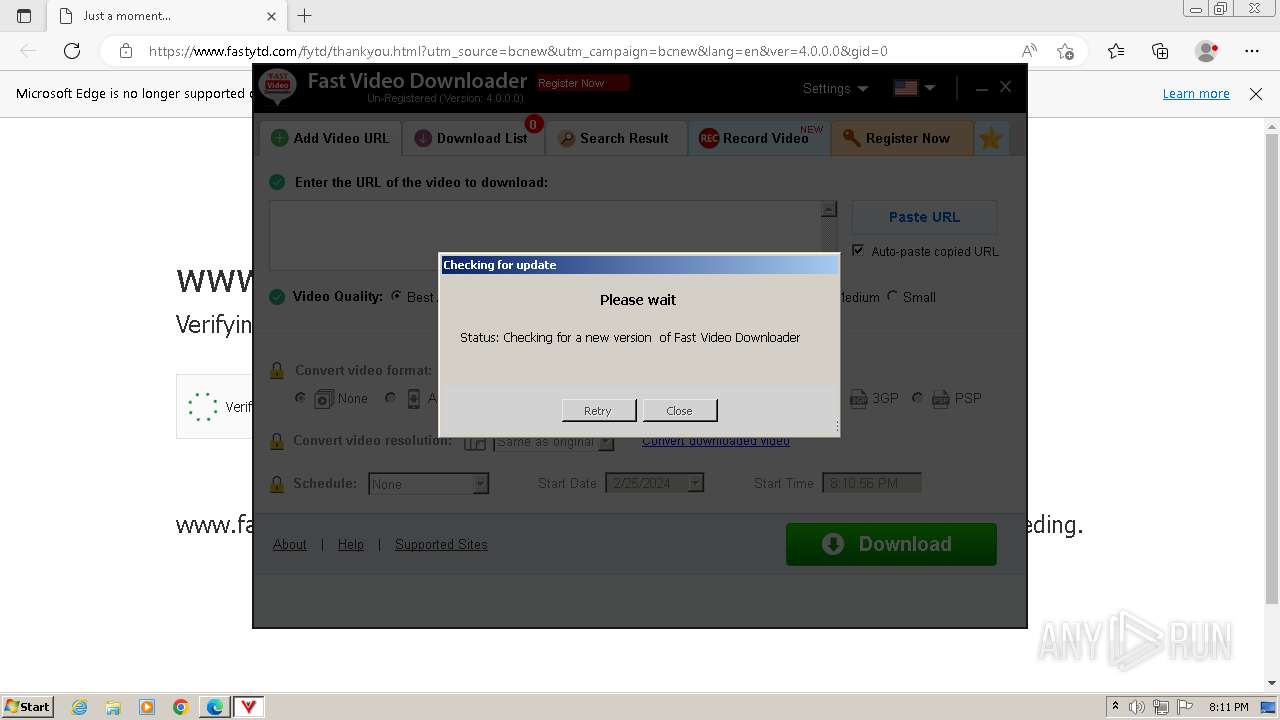Click the green Download button
The image size is (1280, 720).
click(x=891, y=544)
